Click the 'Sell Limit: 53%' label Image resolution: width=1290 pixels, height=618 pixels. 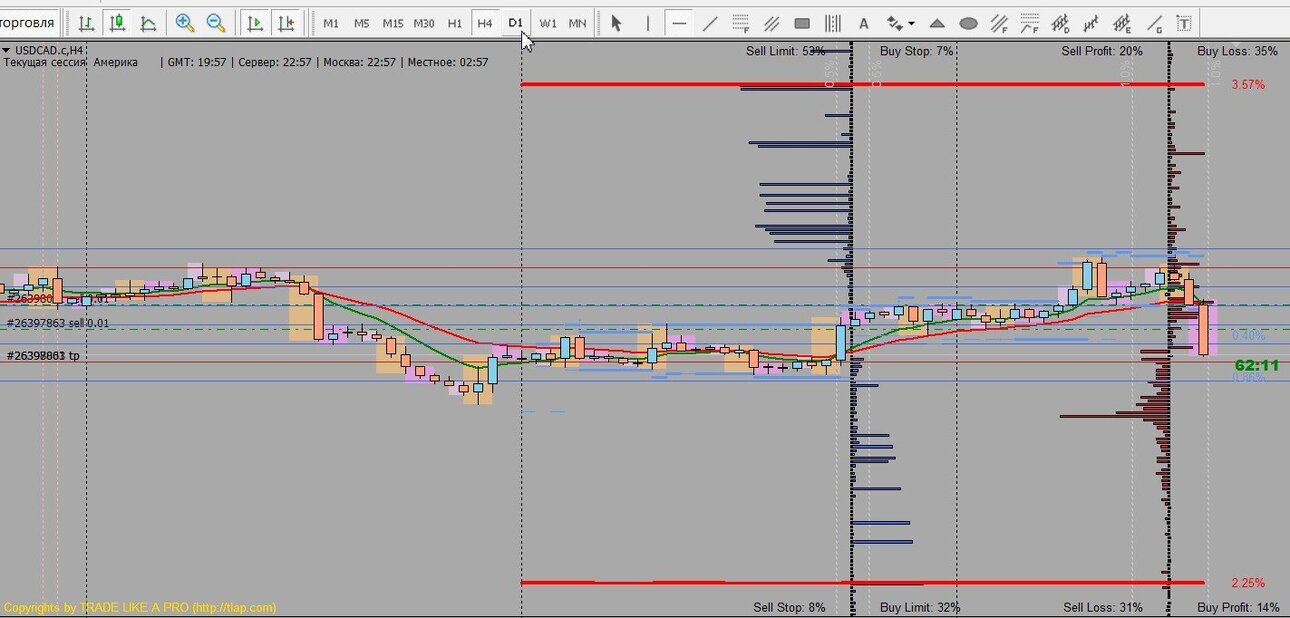[786, 50]
